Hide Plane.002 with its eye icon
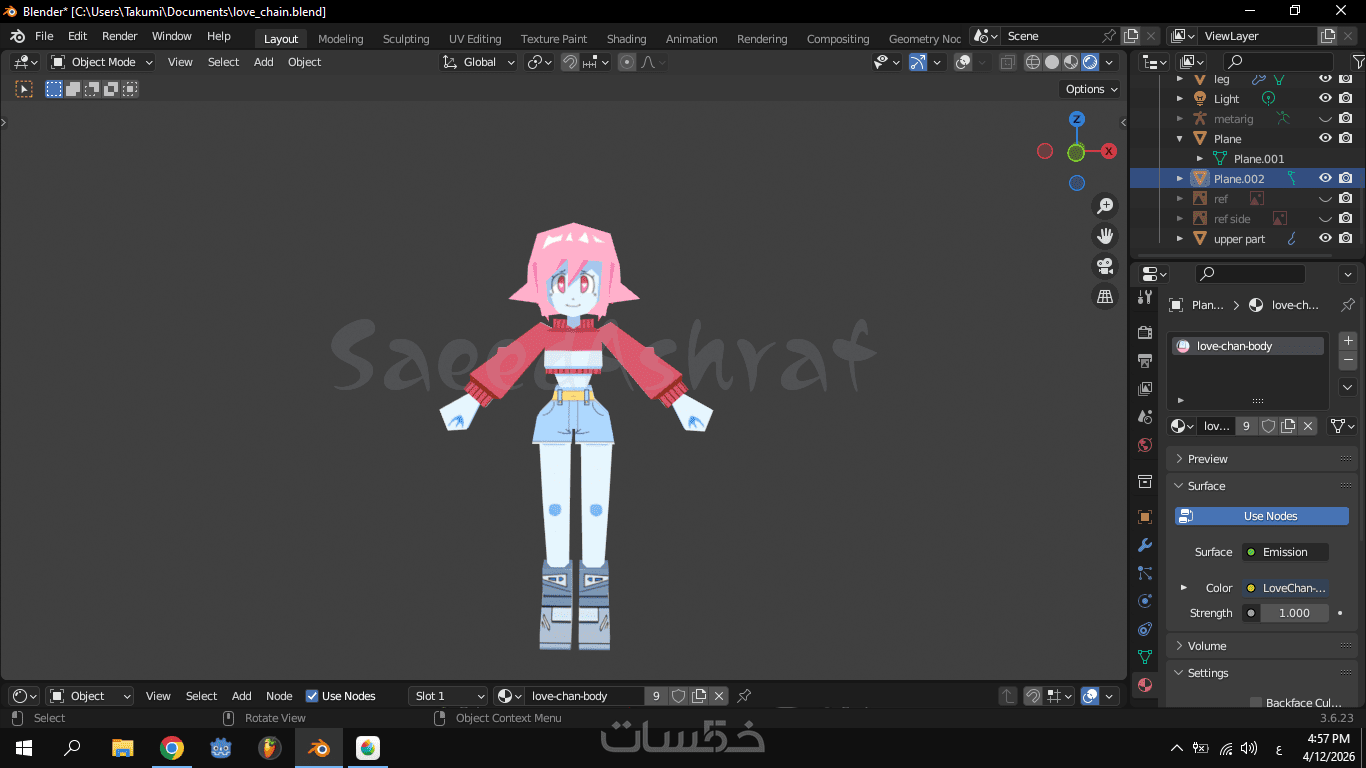The width and height of the screenshot is (1366, 768). pyautogui.click(x=1325, y=179)
